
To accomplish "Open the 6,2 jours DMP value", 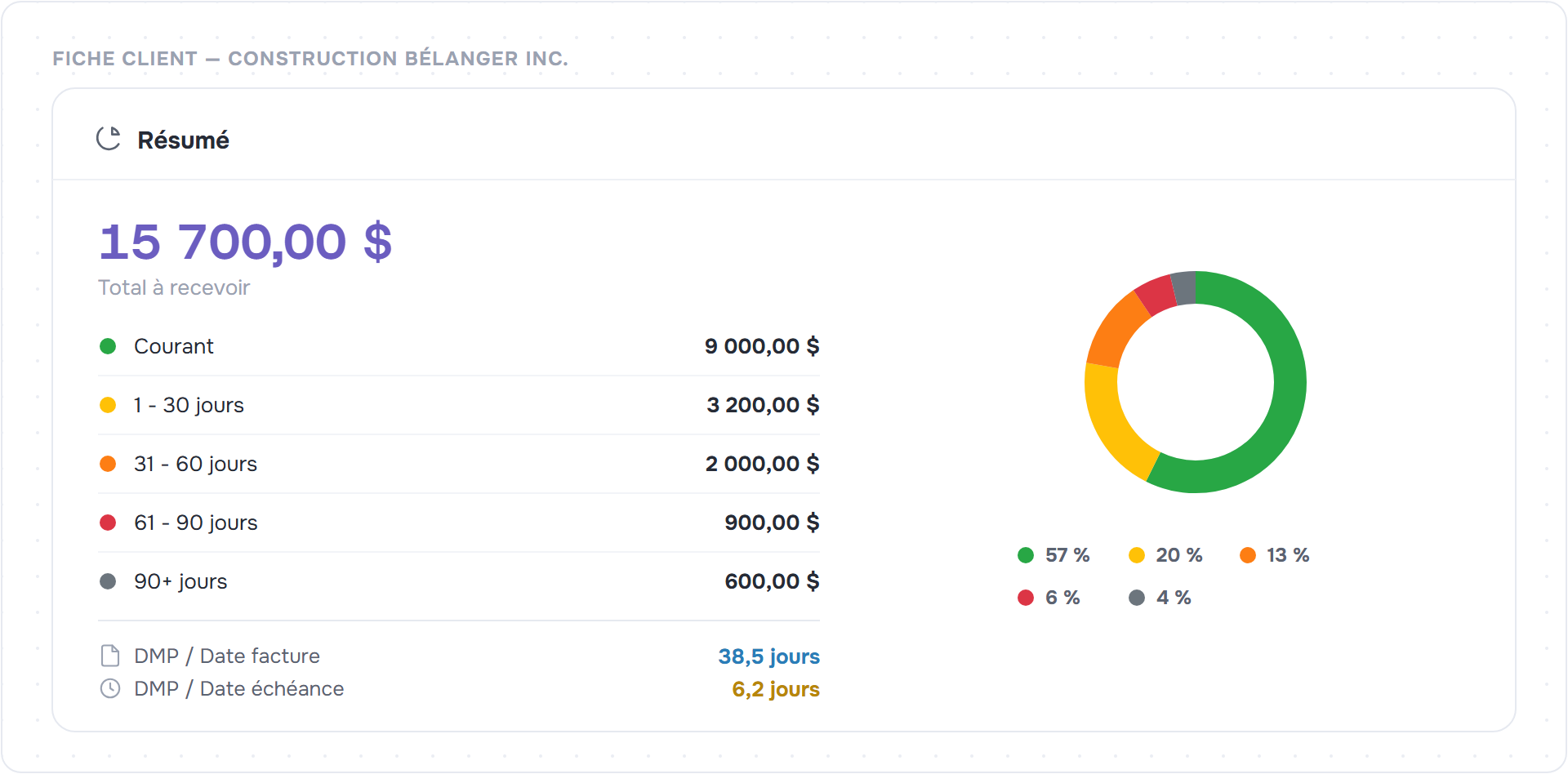I will pyautogui.click(x=776, y=689).
